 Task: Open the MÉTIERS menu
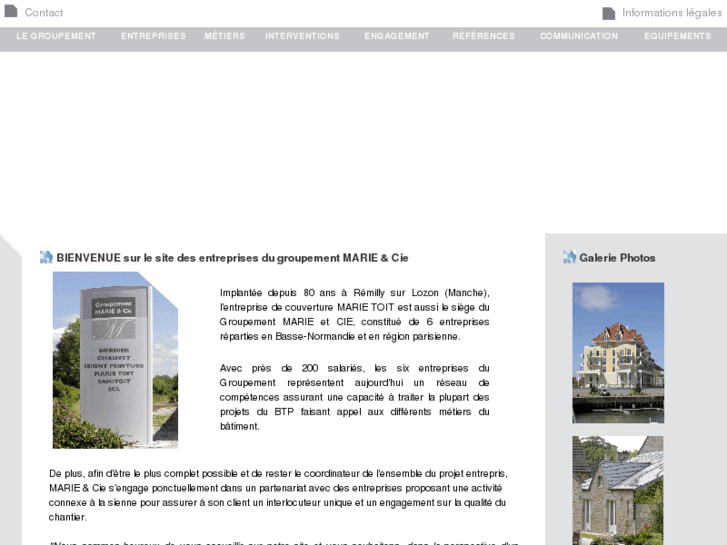[225, 36]
